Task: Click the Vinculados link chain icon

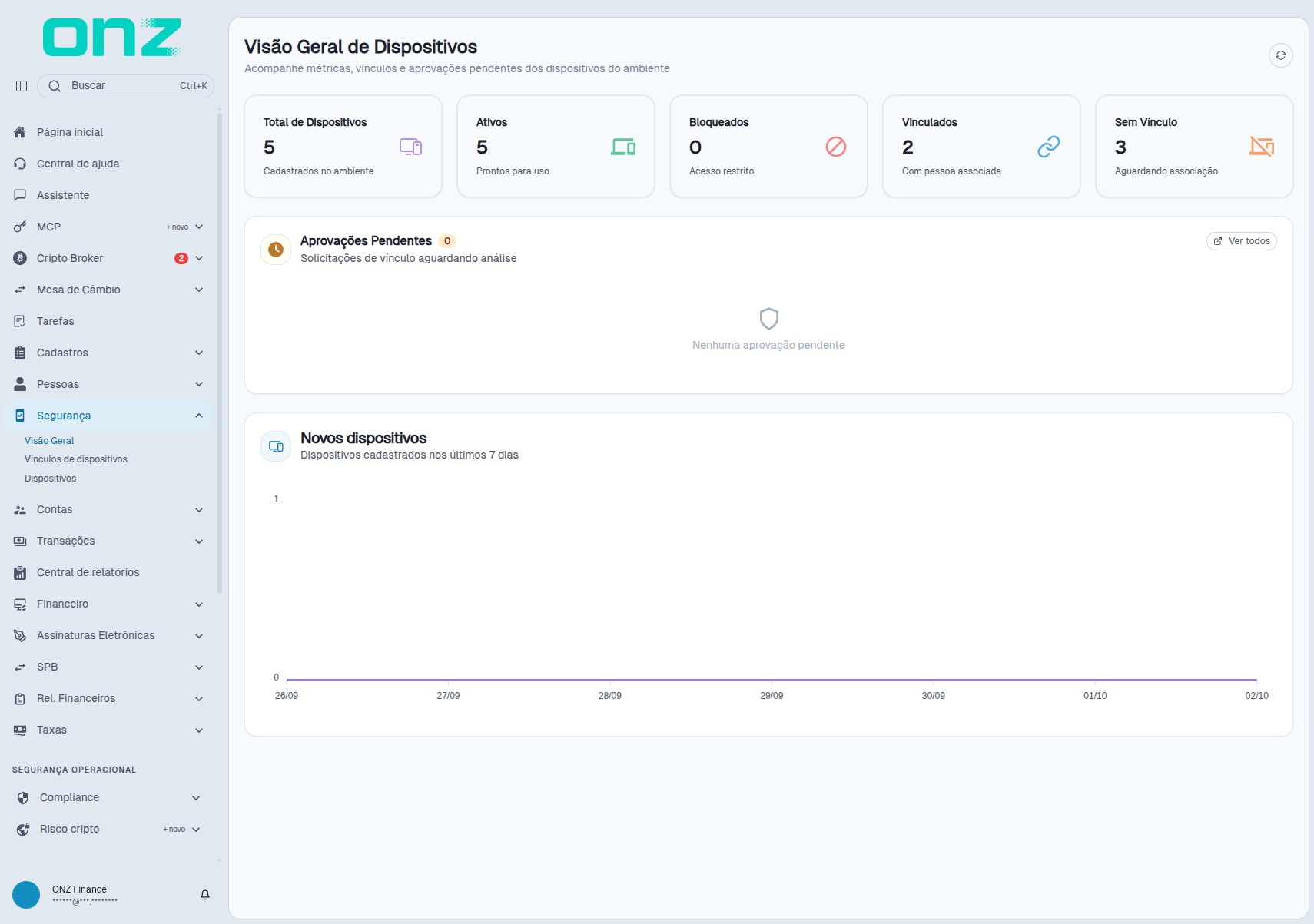Action: click(x=1049, y=147)
